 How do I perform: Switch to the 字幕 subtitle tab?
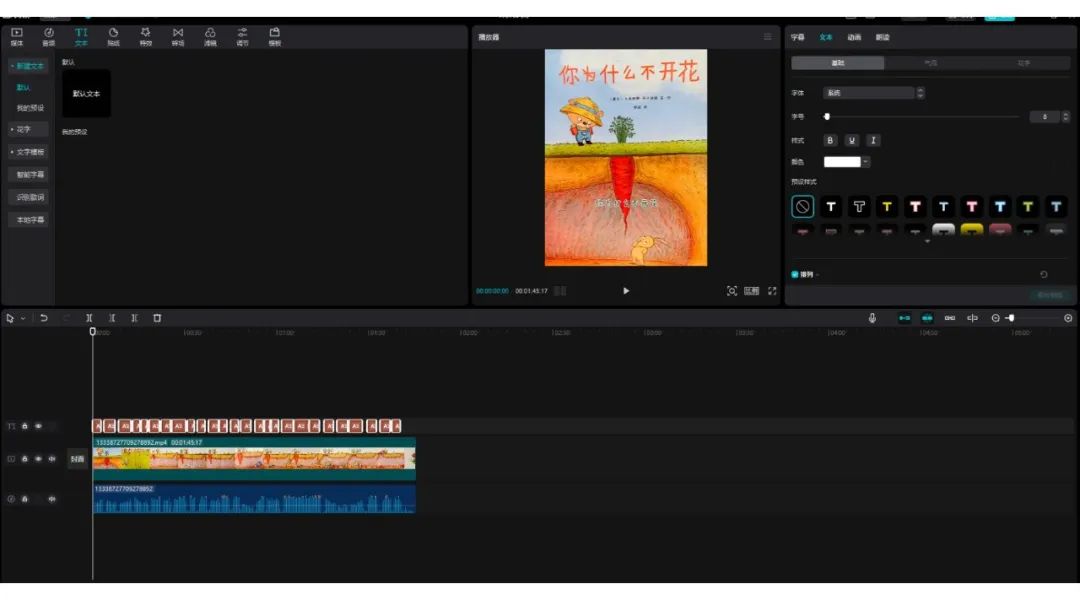point(798,37)
